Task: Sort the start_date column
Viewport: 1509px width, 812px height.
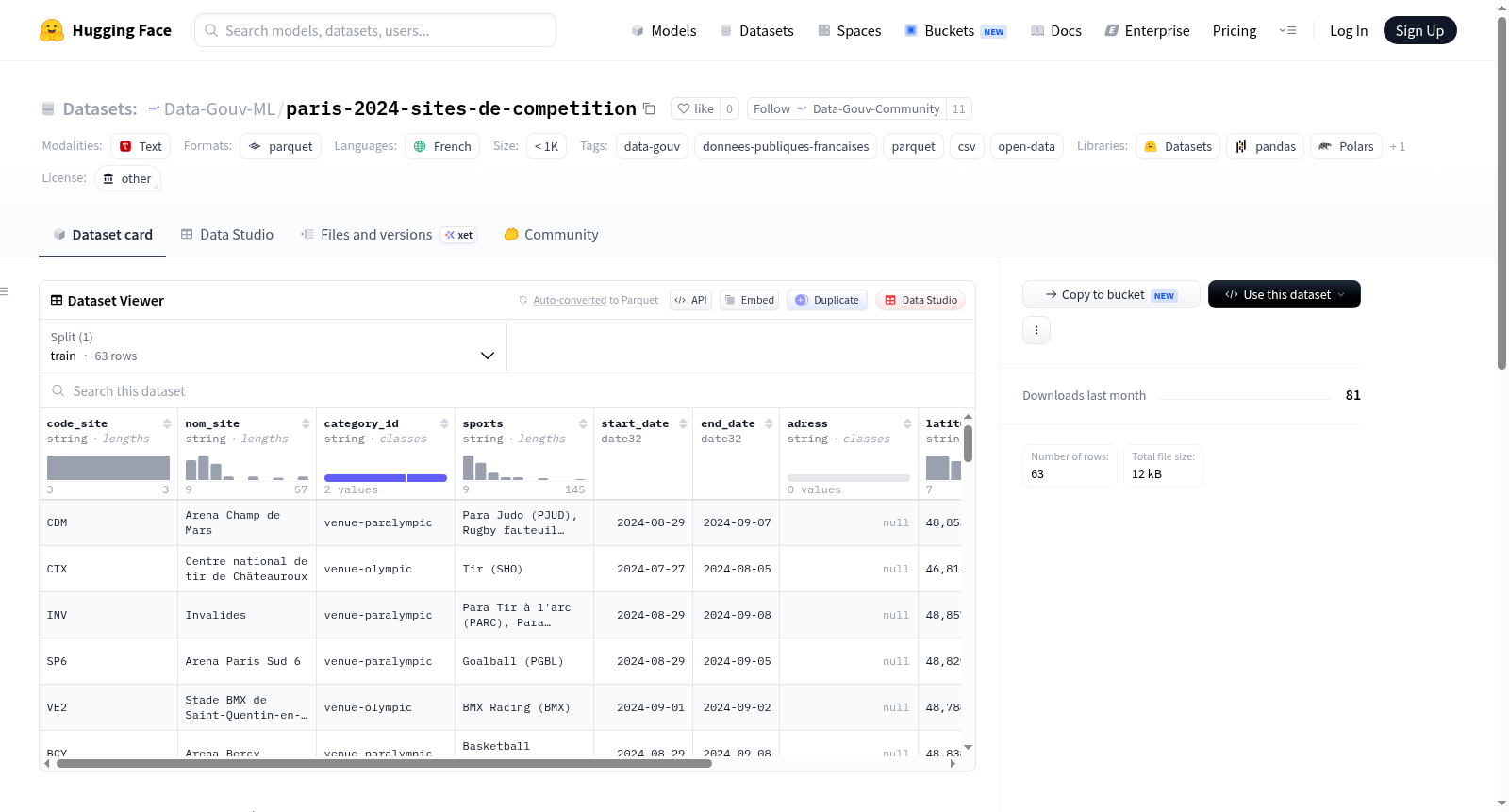Action: point(683,423)
